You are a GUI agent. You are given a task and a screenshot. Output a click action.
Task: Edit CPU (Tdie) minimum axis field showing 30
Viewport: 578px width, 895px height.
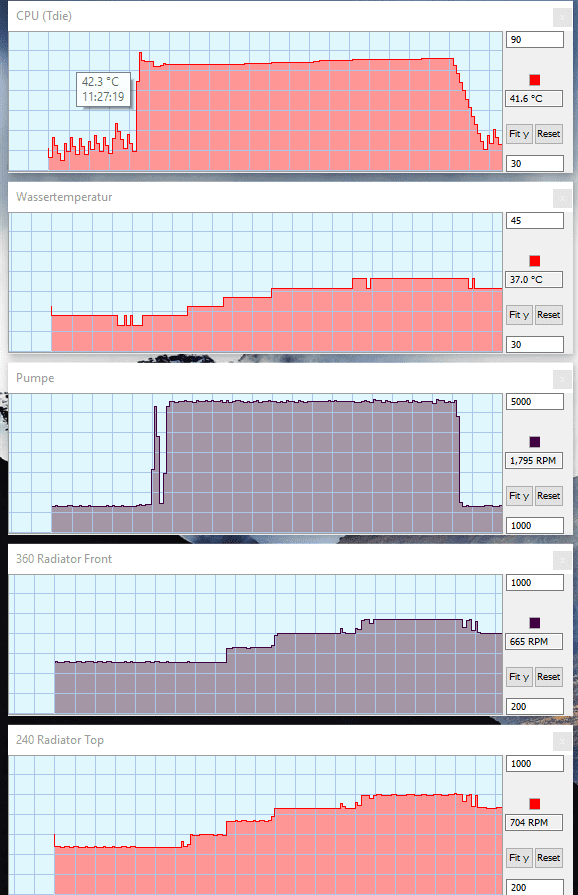pos(535,164)
